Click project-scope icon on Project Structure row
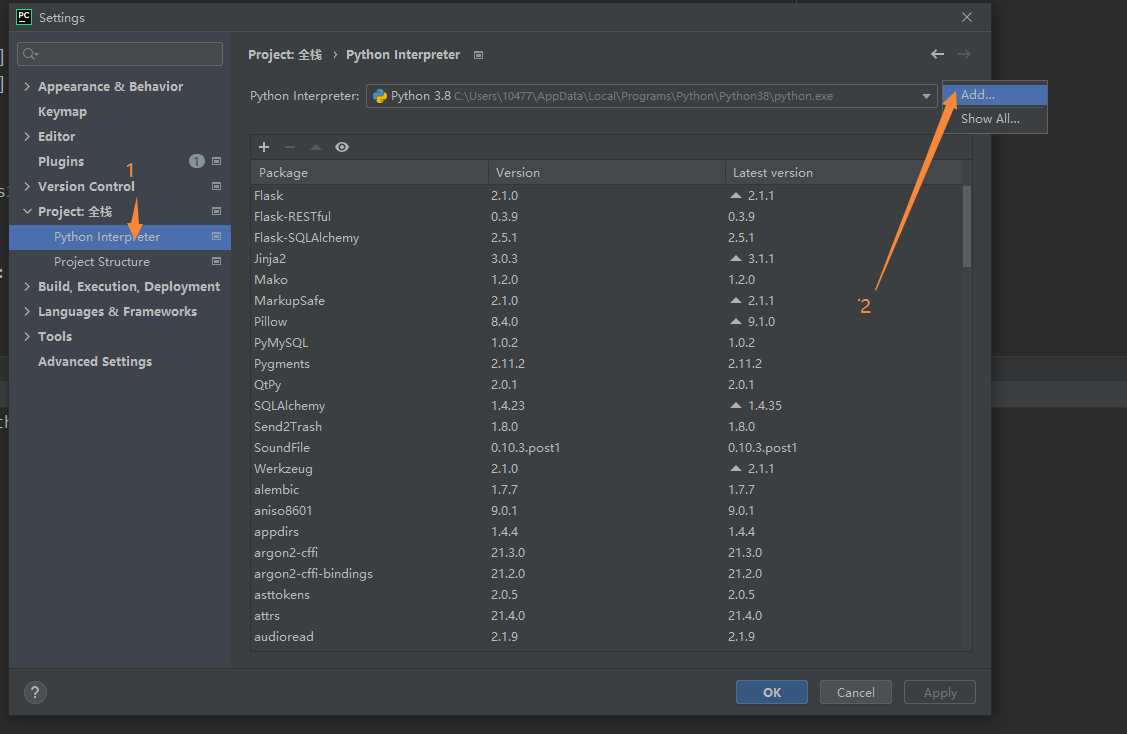The height and width of the screenshot is (734, 1127). click(x=216, y=262)
